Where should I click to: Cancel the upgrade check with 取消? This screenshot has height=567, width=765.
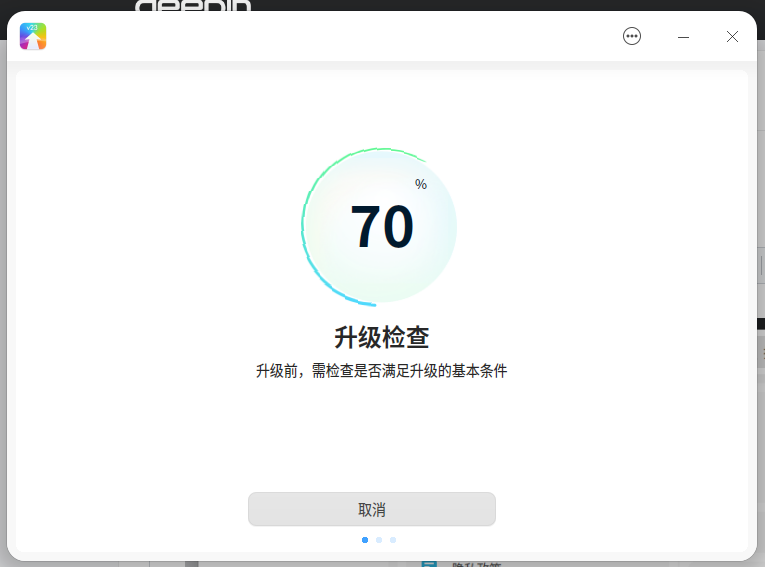(x=372, y=509)
